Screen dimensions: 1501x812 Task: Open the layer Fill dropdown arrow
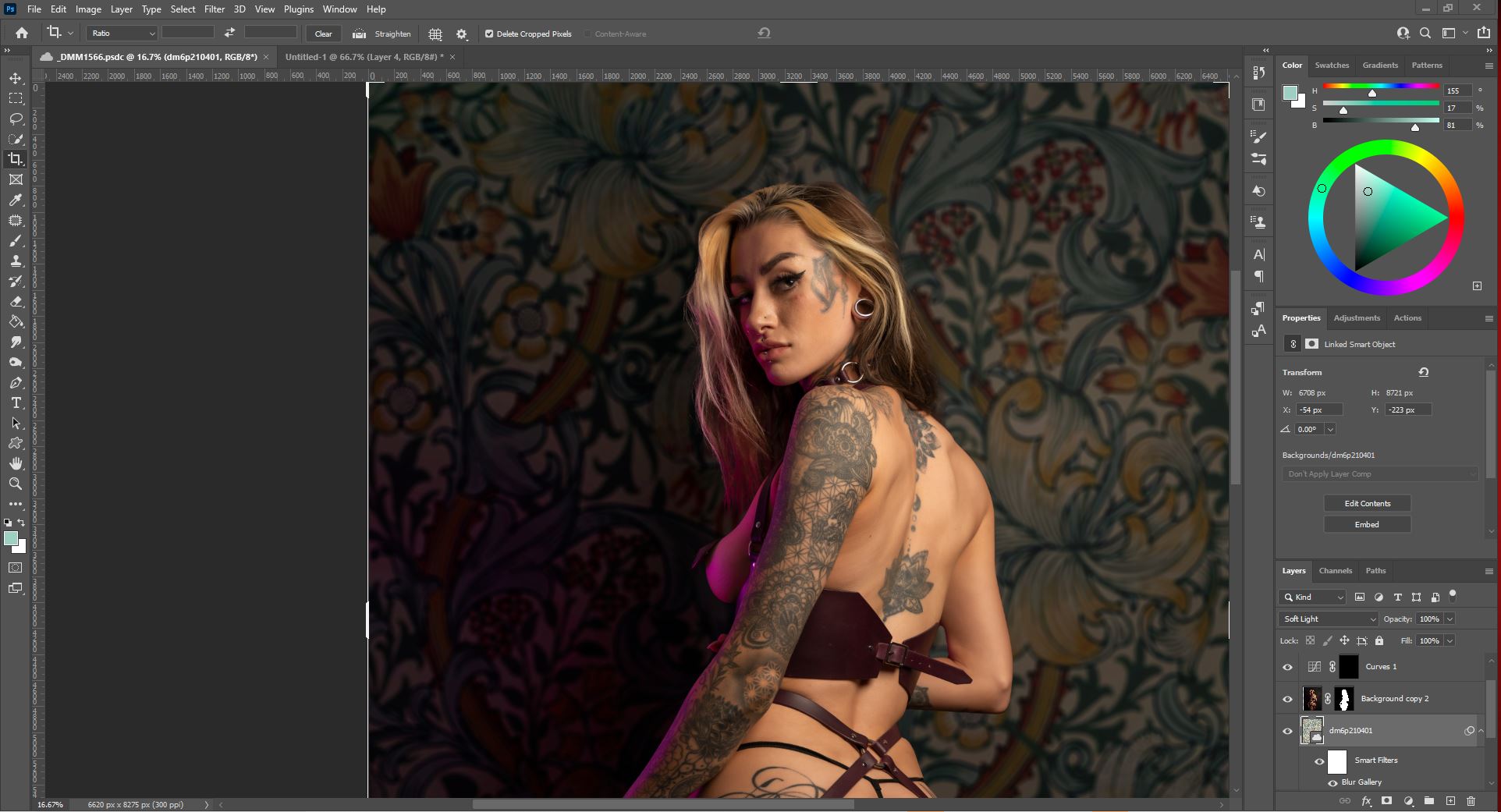pyautogui.click(x=1450, y=641)
